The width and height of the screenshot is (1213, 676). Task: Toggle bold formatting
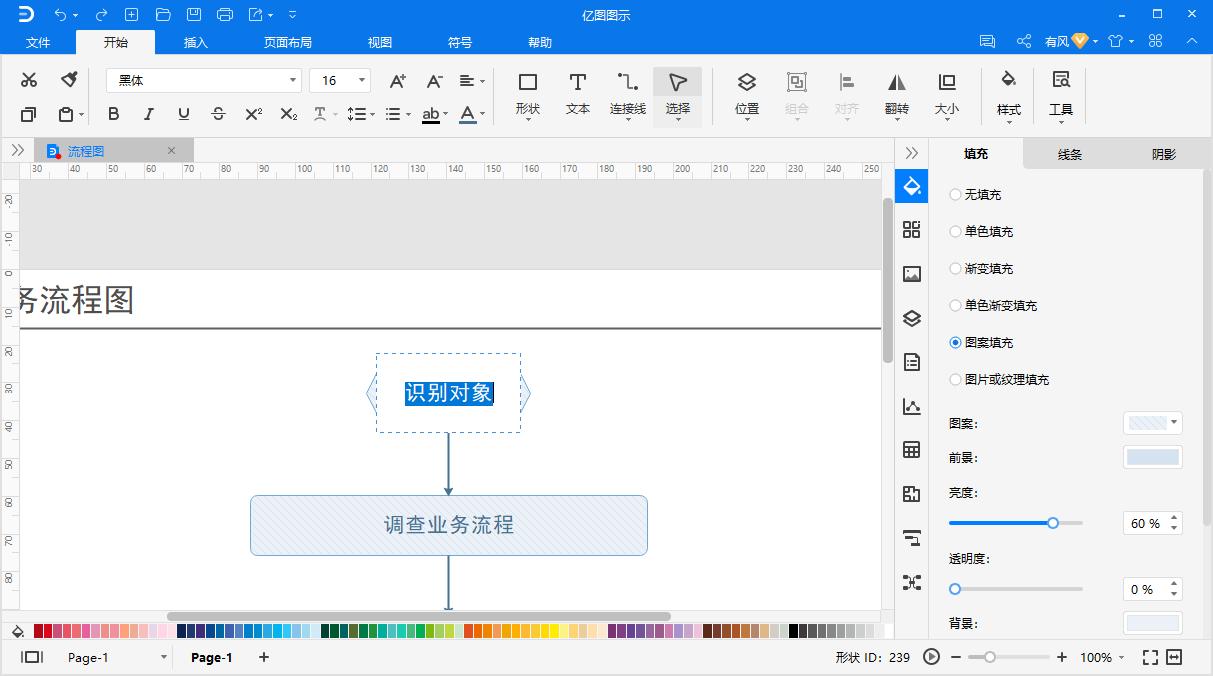113,114
